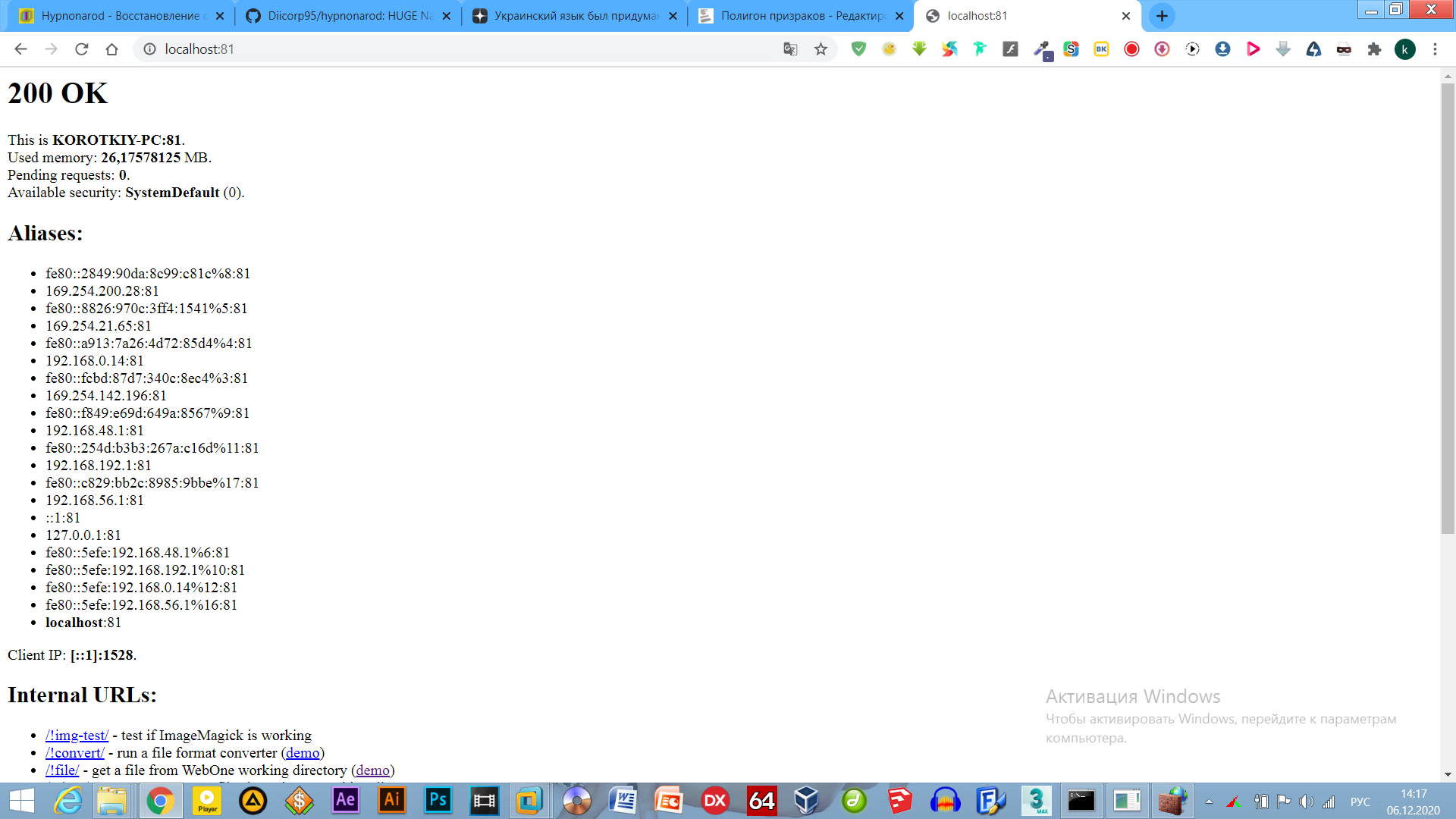The image size is (1456, 819).
Task: Reload the localhost:81 page
Action: (x=82, y=49)
